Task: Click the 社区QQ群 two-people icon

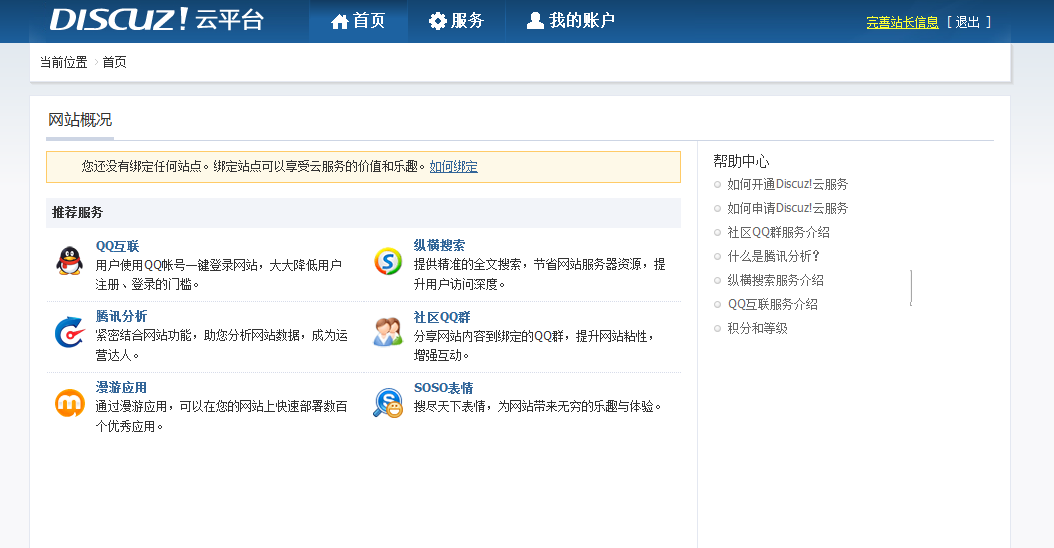Action: tap(388, 332)
